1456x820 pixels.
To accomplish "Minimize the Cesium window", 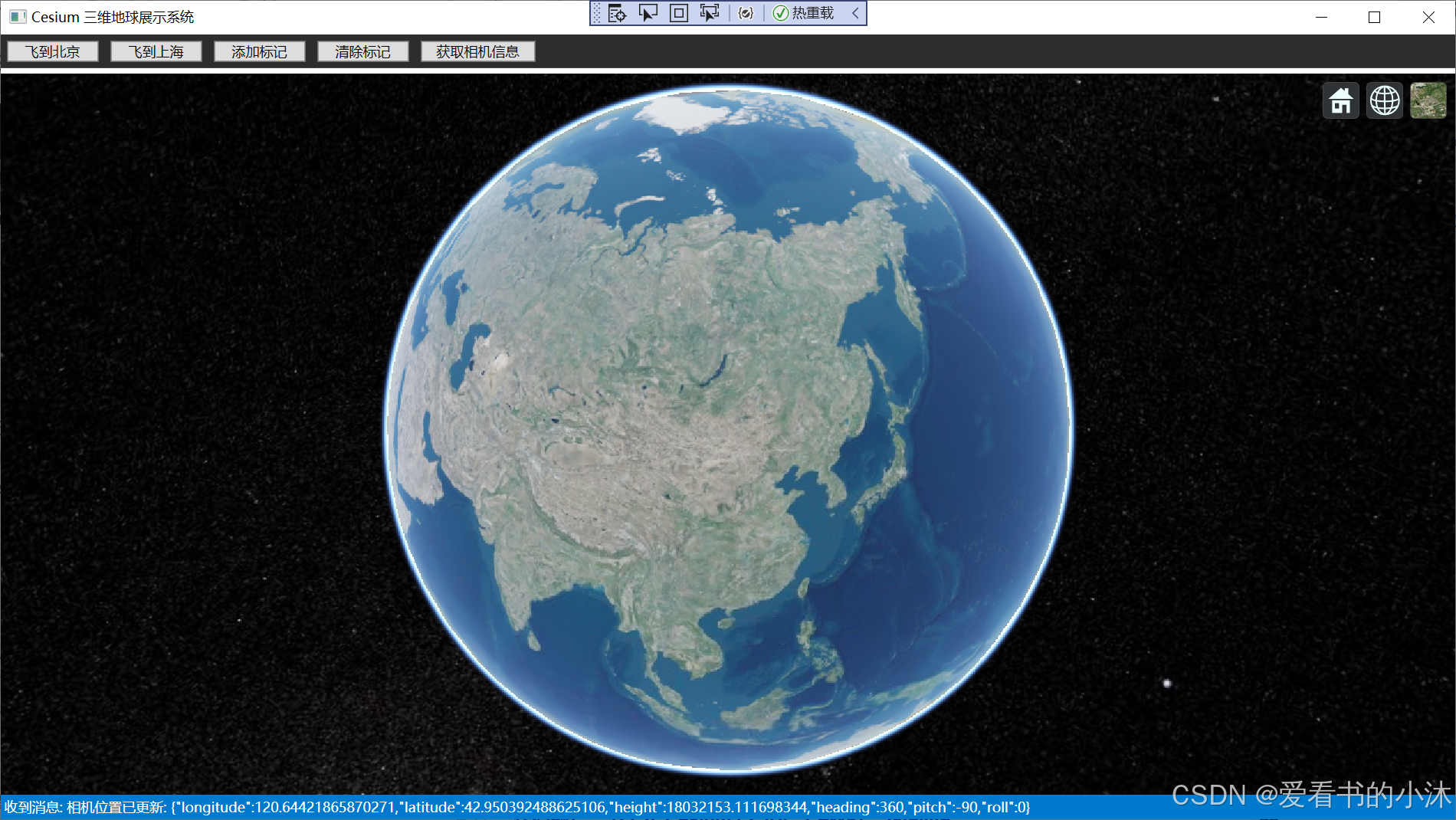I will (1321, 17).
